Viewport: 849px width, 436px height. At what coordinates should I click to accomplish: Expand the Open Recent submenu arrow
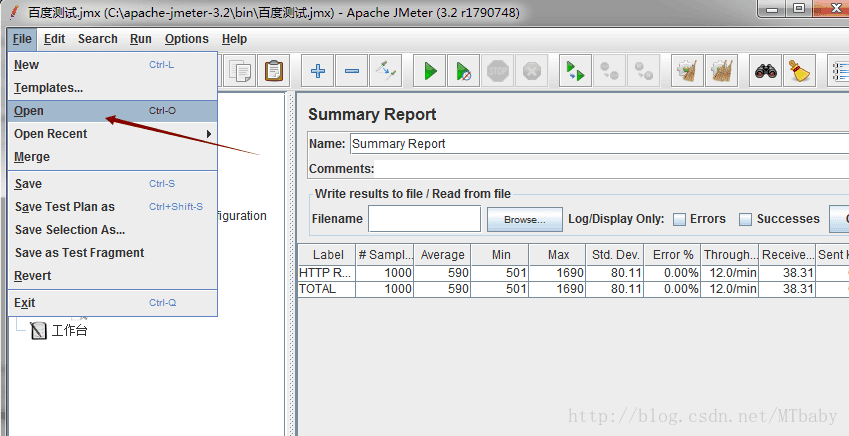tap(209, 134)
